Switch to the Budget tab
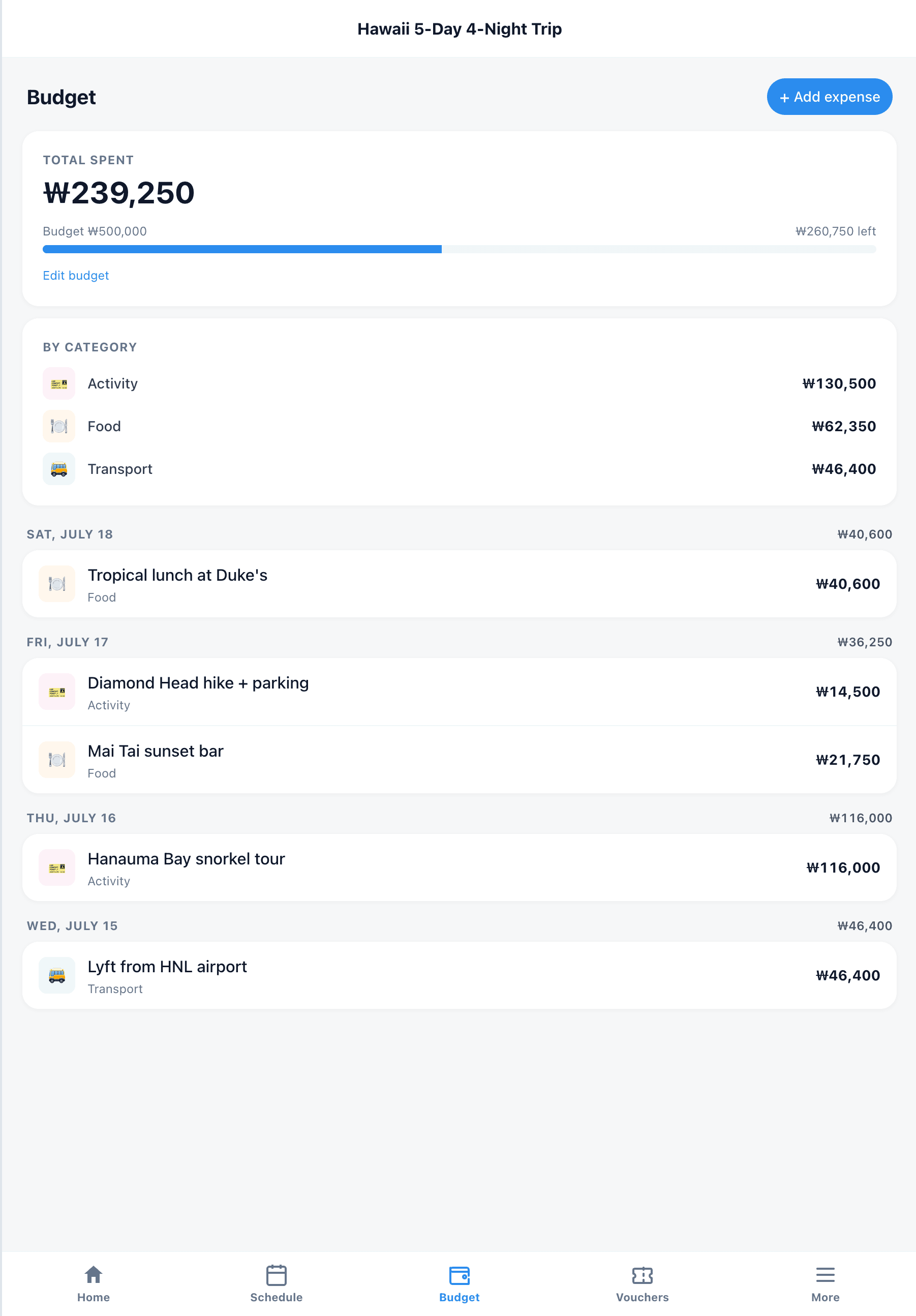 tap(459, 1284)
